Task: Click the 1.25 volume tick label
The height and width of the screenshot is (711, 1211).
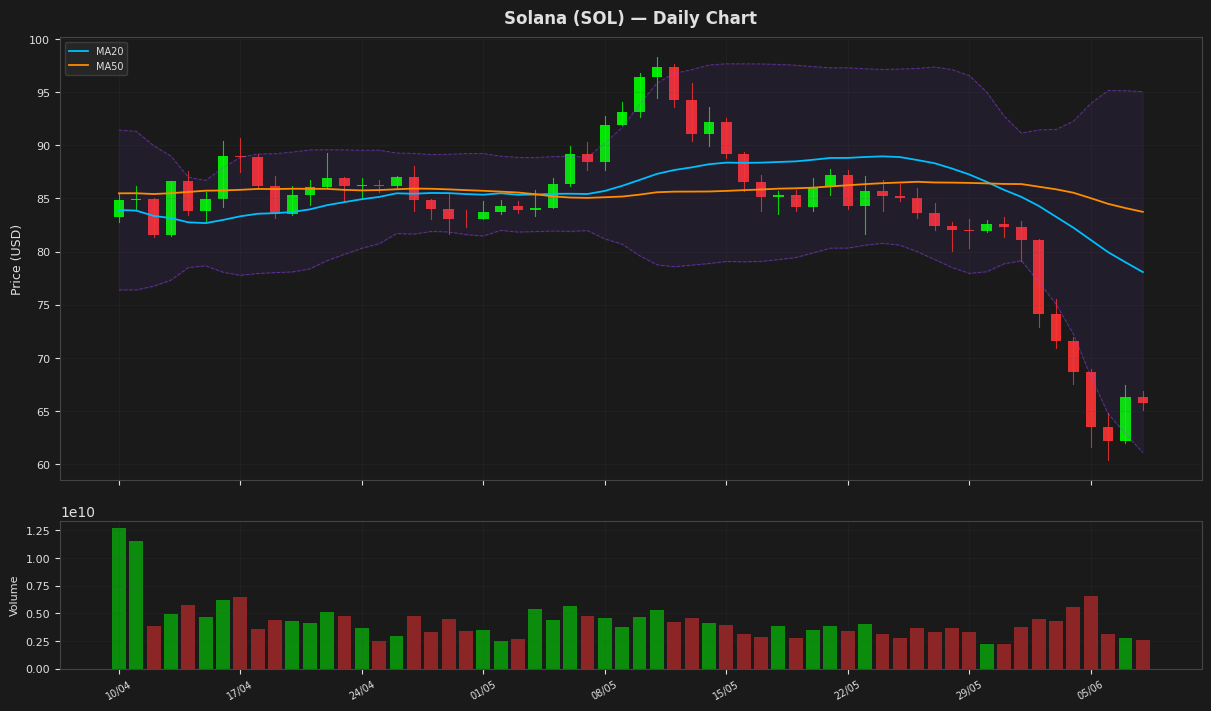Action: click(x=37, y=531)
